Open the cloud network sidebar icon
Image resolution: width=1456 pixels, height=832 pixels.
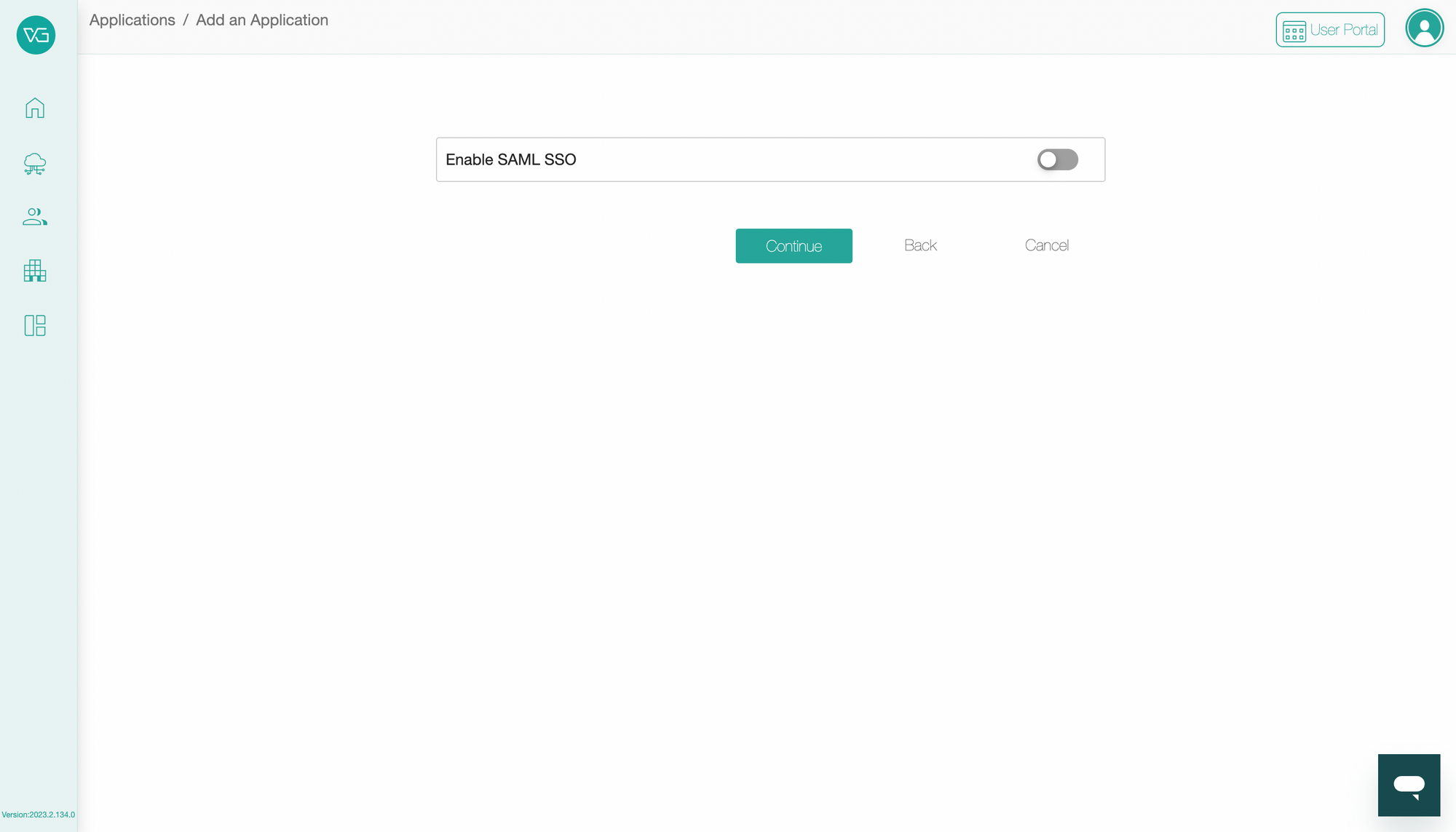35,164
